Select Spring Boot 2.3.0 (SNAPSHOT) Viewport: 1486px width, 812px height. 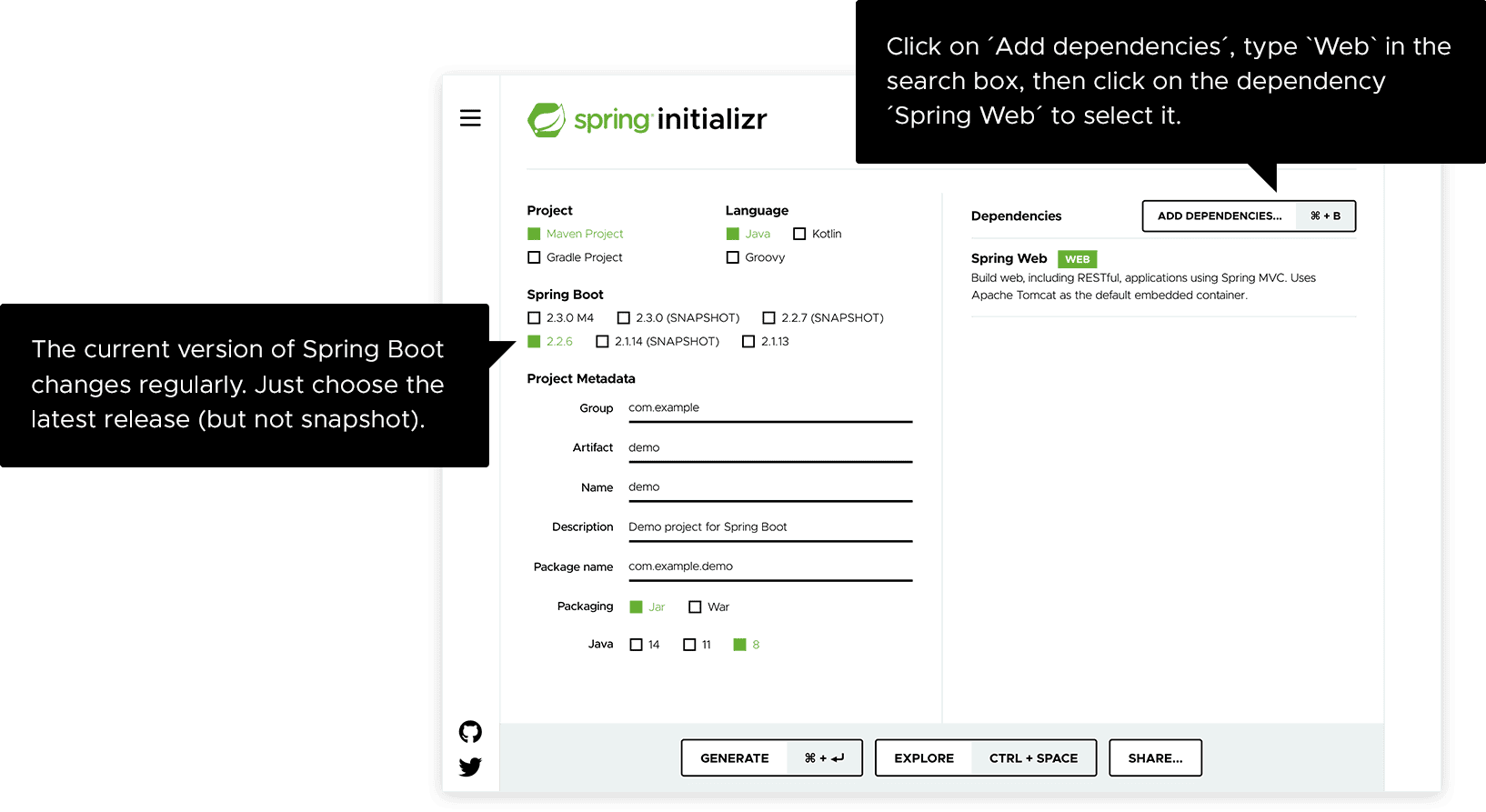(678, 317)
